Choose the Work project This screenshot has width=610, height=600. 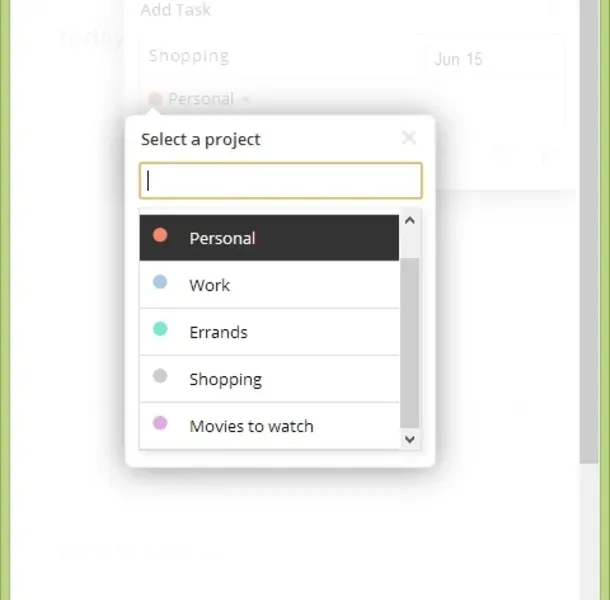(209, 285)
